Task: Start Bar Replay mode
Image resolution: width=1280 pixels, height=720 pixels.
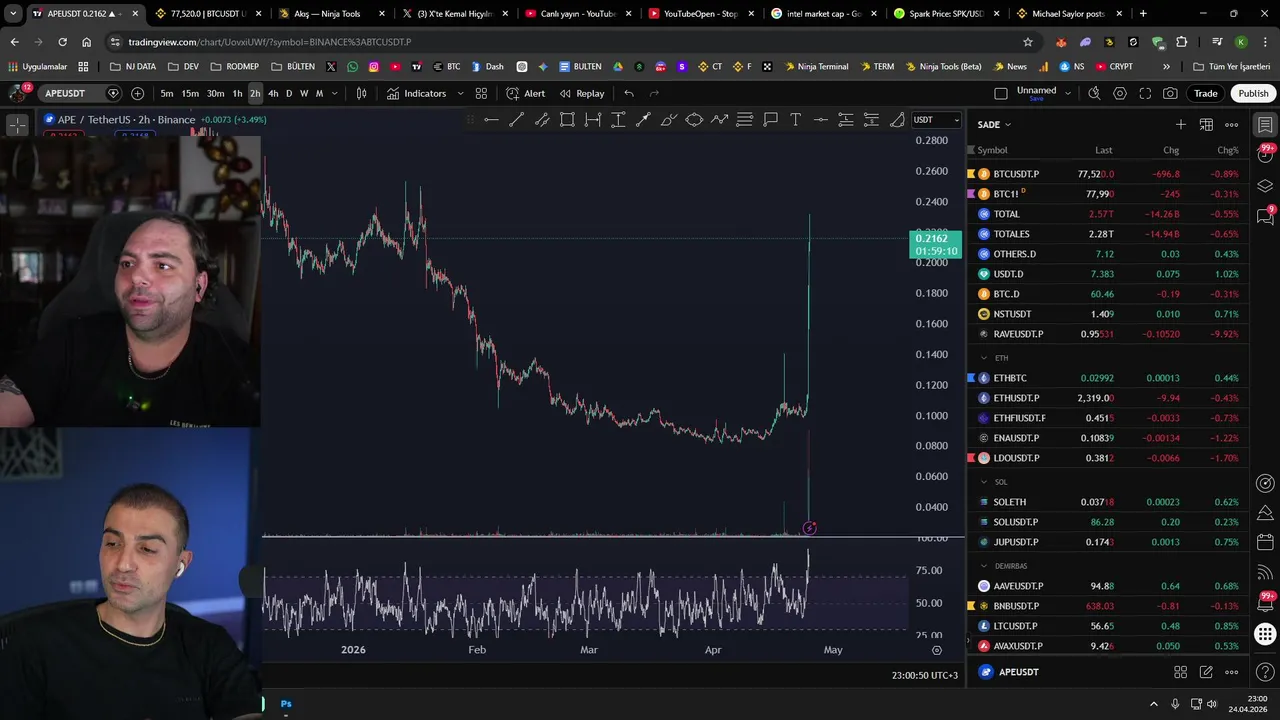Action: coord(582,93)
